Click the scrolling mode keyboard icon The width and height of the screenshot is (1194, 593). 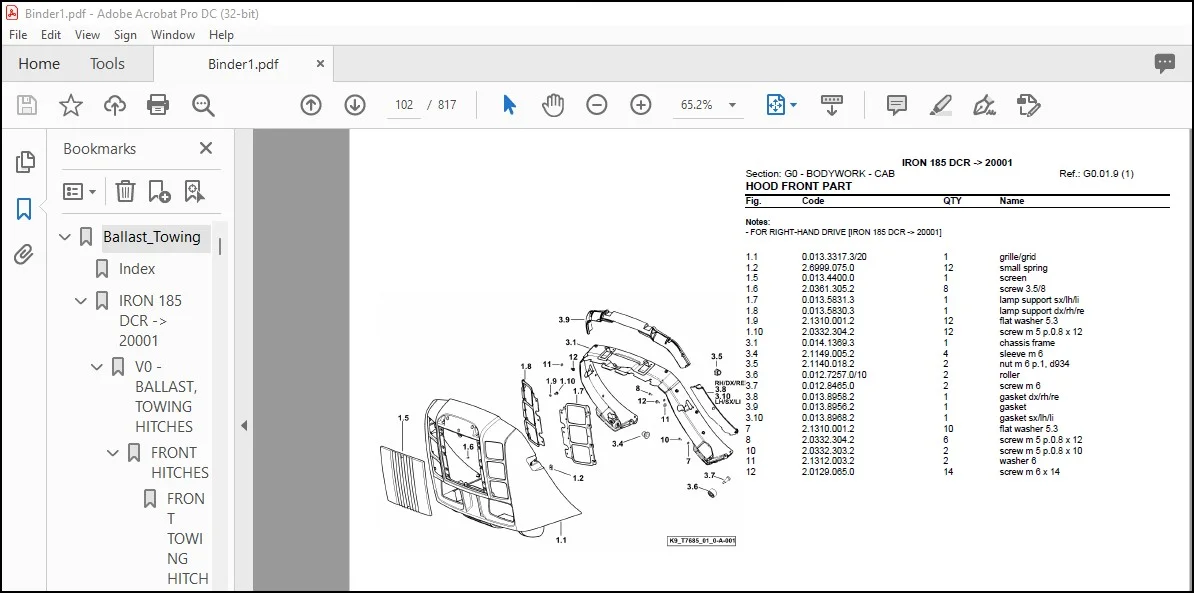tap(832, 105)
